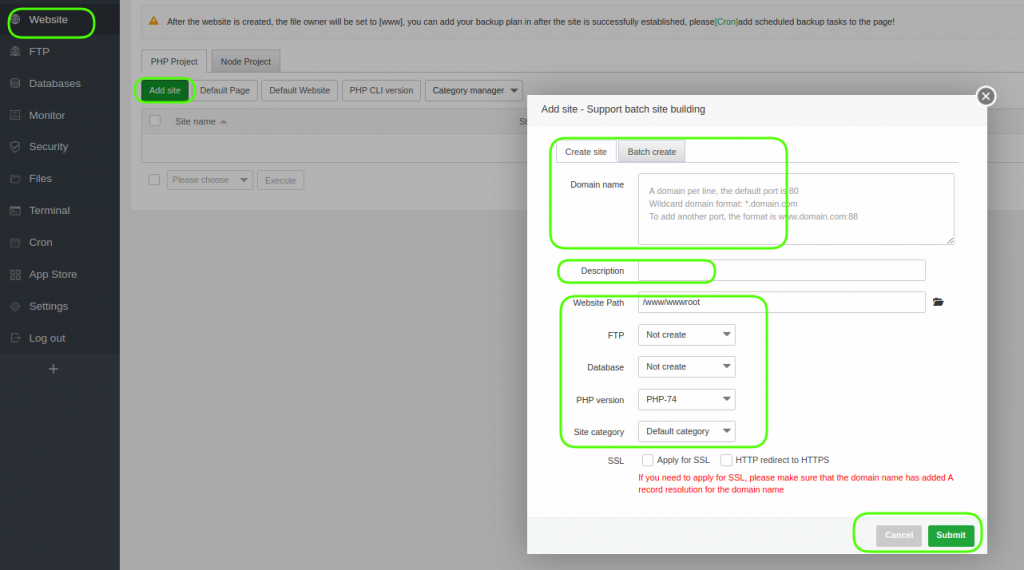Open the Site category dropdown
Viewport: 1024px width, 570px height.
pyautogui.click(x=686, y=431)
